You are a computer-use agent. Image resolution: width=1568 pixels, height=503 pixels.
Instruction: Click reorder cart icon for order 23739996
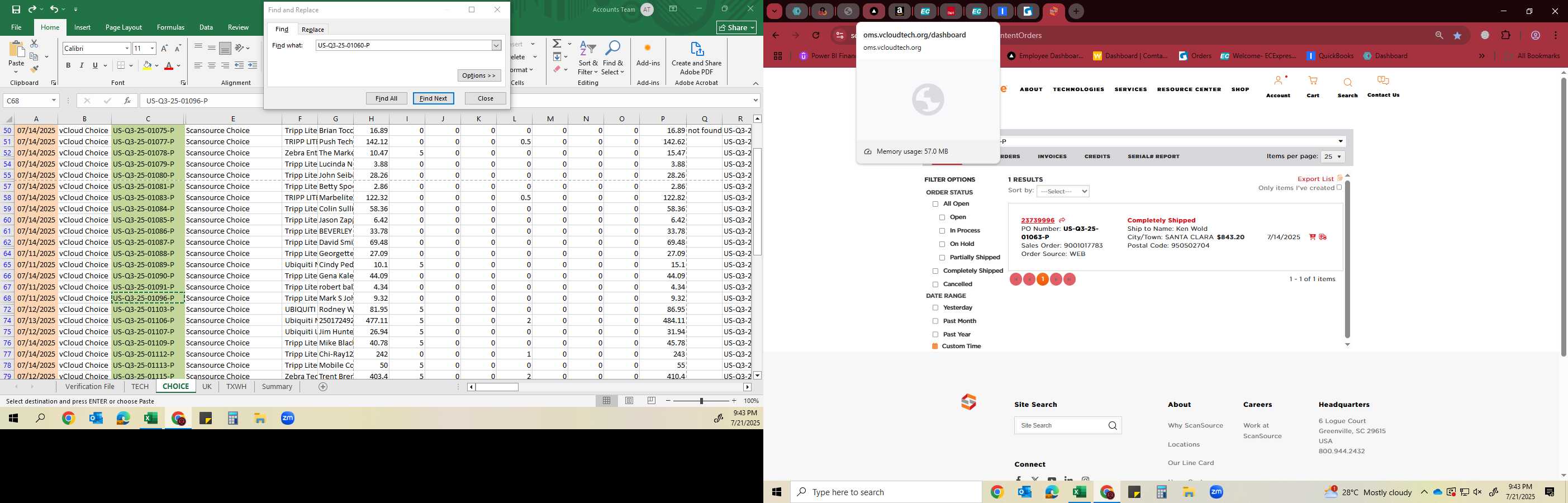click(1312, 238)
